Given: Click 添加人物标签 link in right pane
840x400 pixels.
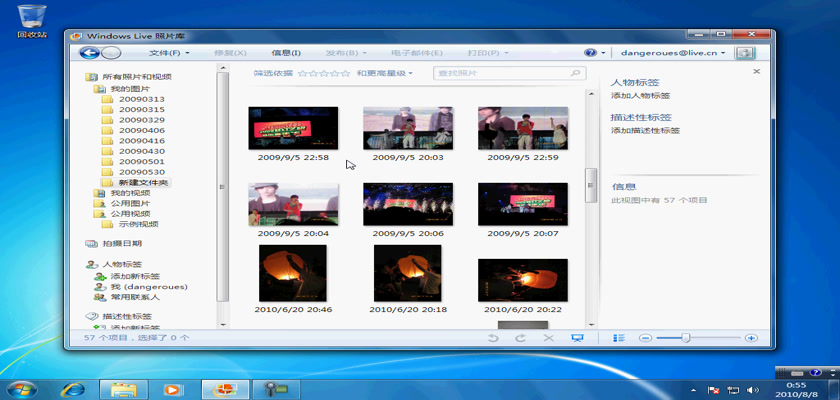Looking at the screenshot, I should click(x=640, y=96).
